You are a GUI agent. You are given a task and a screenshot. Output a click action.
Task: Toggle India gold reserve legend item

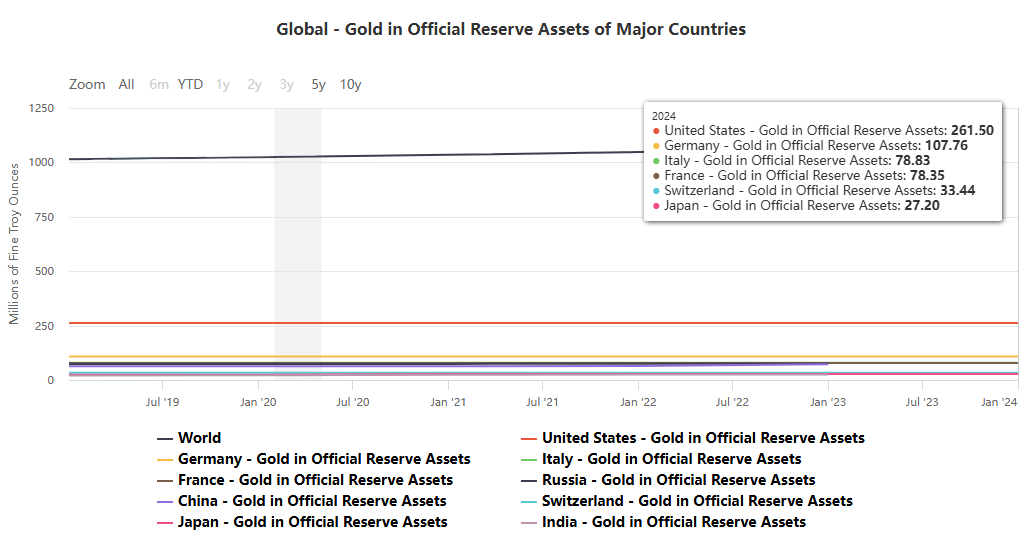(x=673, y=522)
